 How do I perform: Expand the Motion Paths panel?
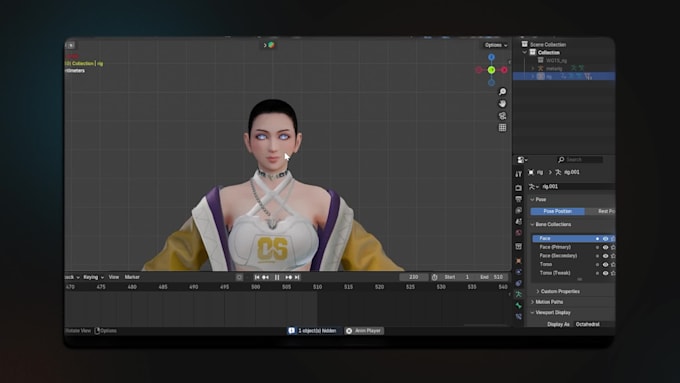point(532,302)
